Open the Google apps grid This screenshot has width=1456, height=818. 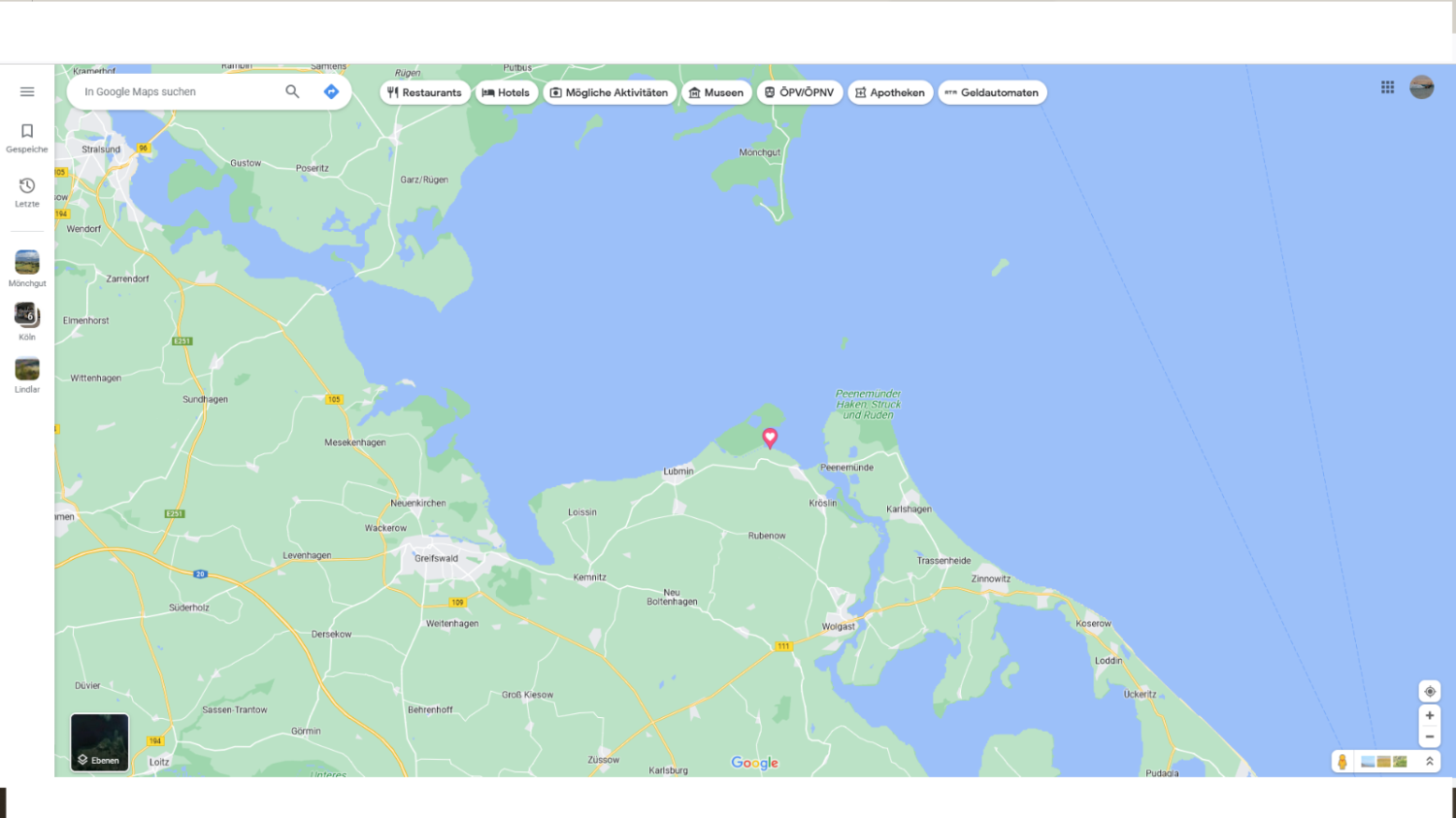[x=1387, y=87]
